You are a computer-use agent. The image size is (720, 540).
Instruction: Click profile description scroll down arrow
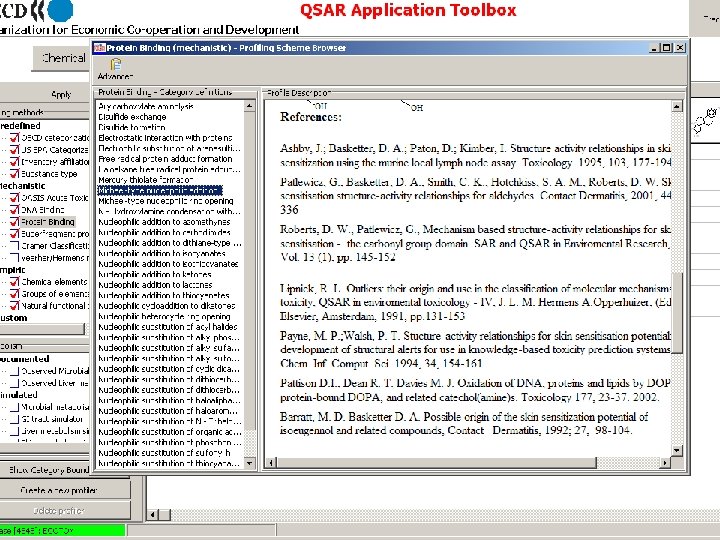(677, 451)
